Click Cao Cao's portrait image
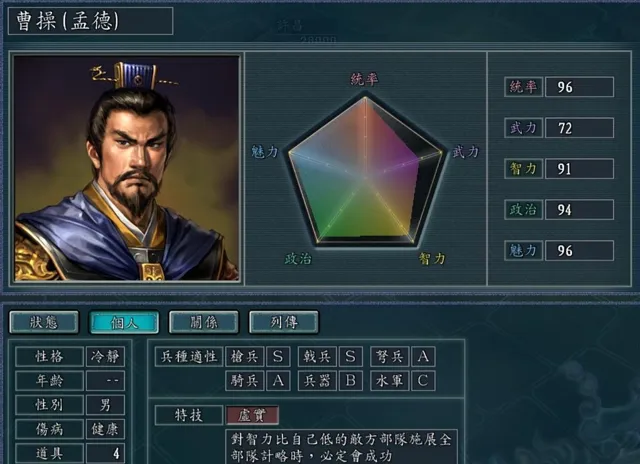The image size is (640, 464). 127,168
